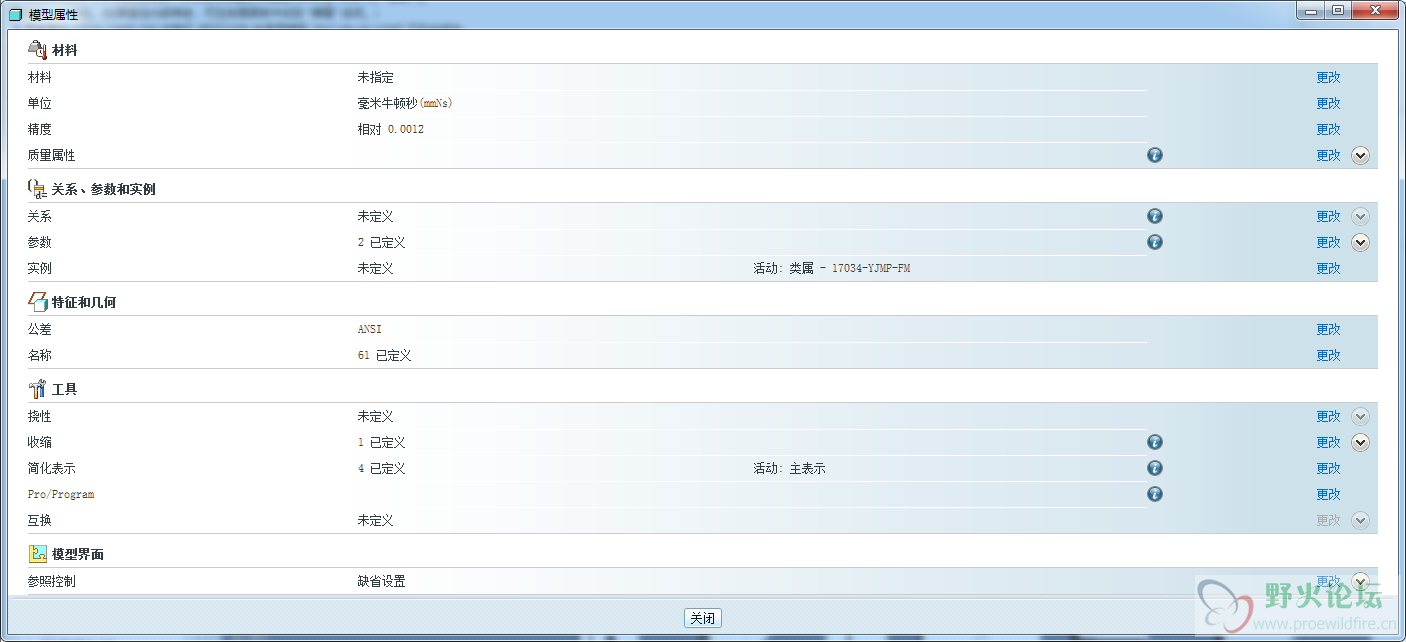This screenshot has width=1406, height=642.
Task: Click 更改 for 实例 row
Action: click(x=1328, y=268)
